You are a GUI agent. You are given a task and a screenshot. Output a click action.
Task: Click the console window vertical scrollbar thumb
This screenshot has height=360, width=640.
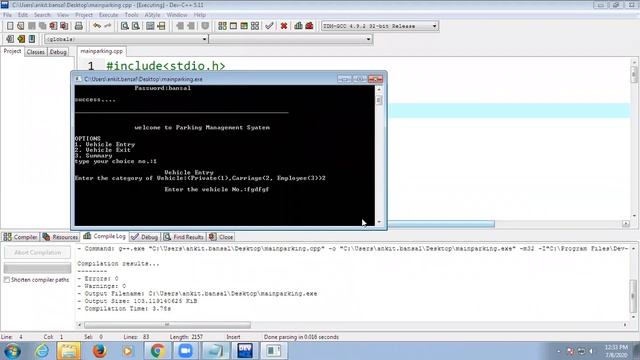[x=379, y=100]
